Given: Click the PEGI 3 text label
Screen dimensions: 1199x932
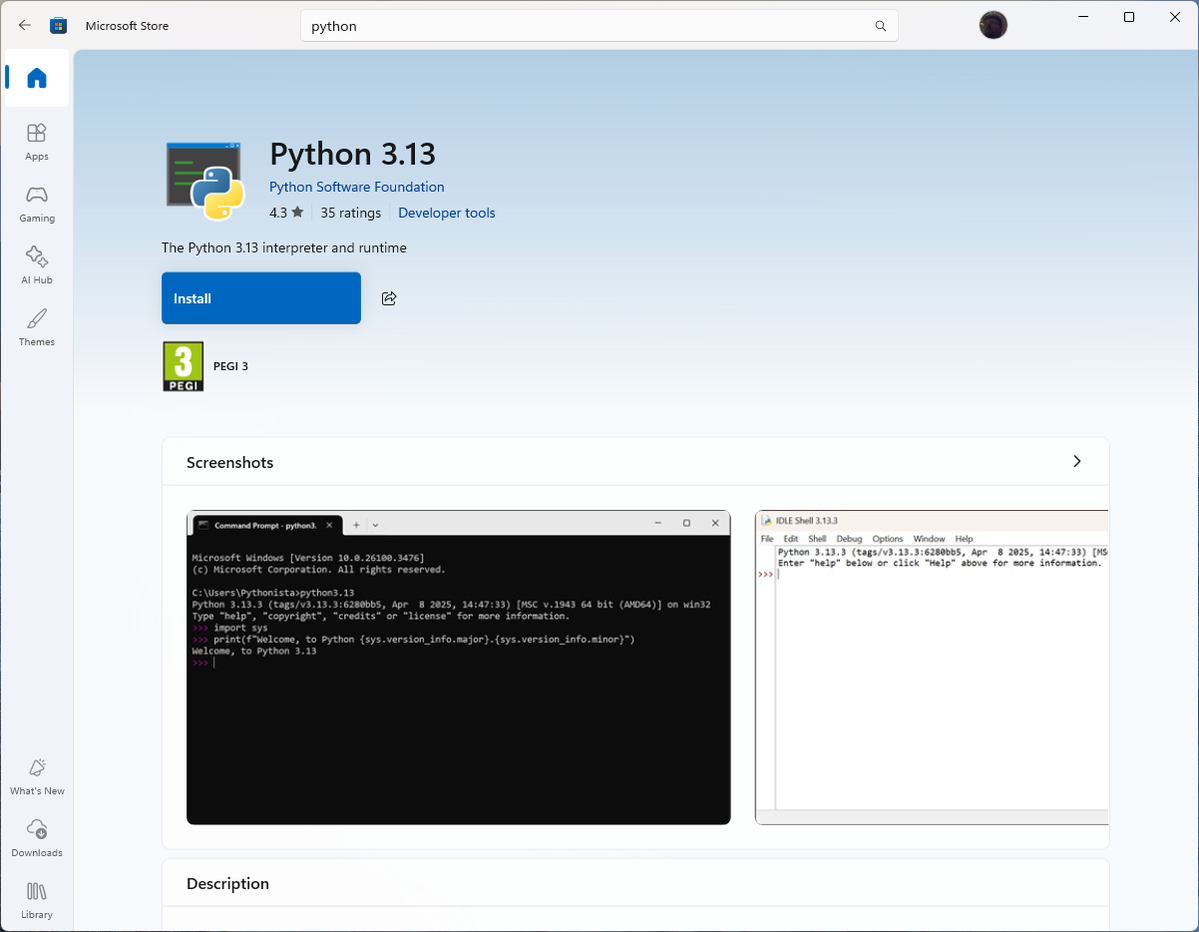Looking at the screenshot, I should [230, 366].
